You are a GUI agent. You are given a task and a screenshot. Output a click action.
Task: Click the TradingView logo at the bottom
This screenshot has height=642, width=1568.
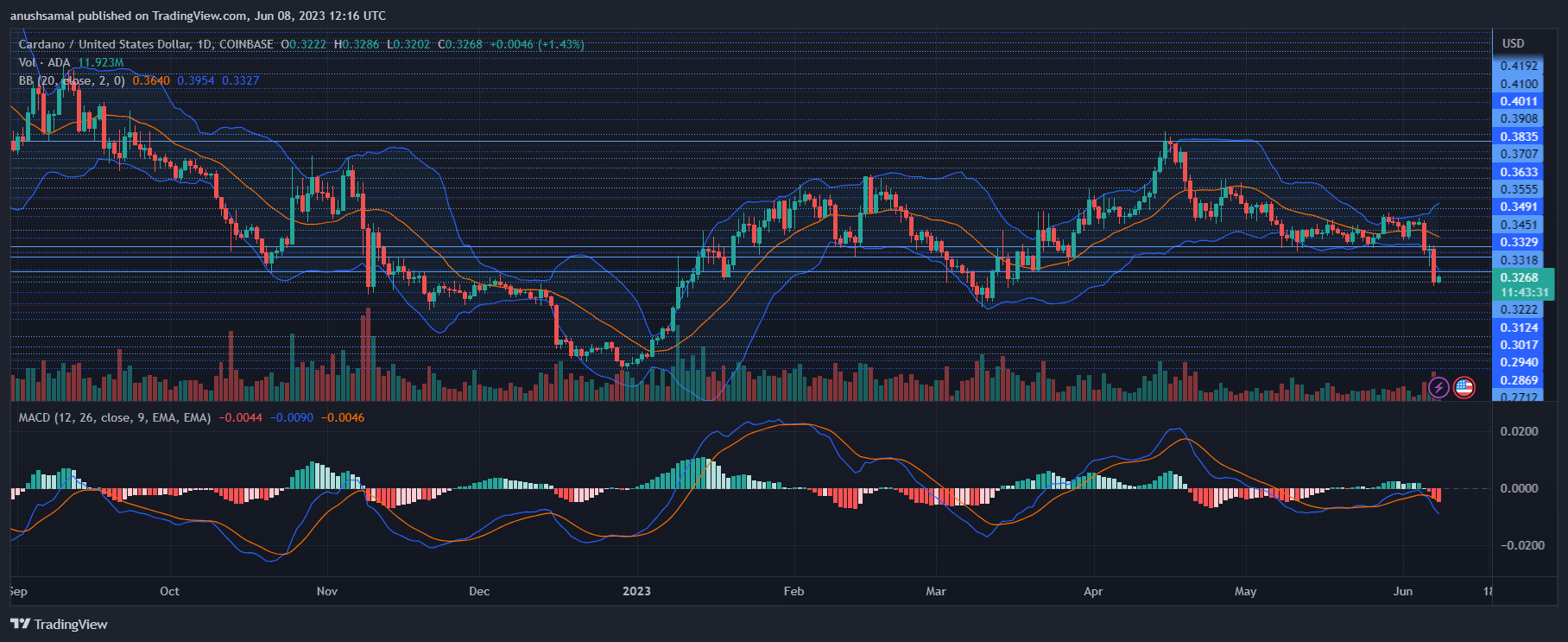click(60, 624)
